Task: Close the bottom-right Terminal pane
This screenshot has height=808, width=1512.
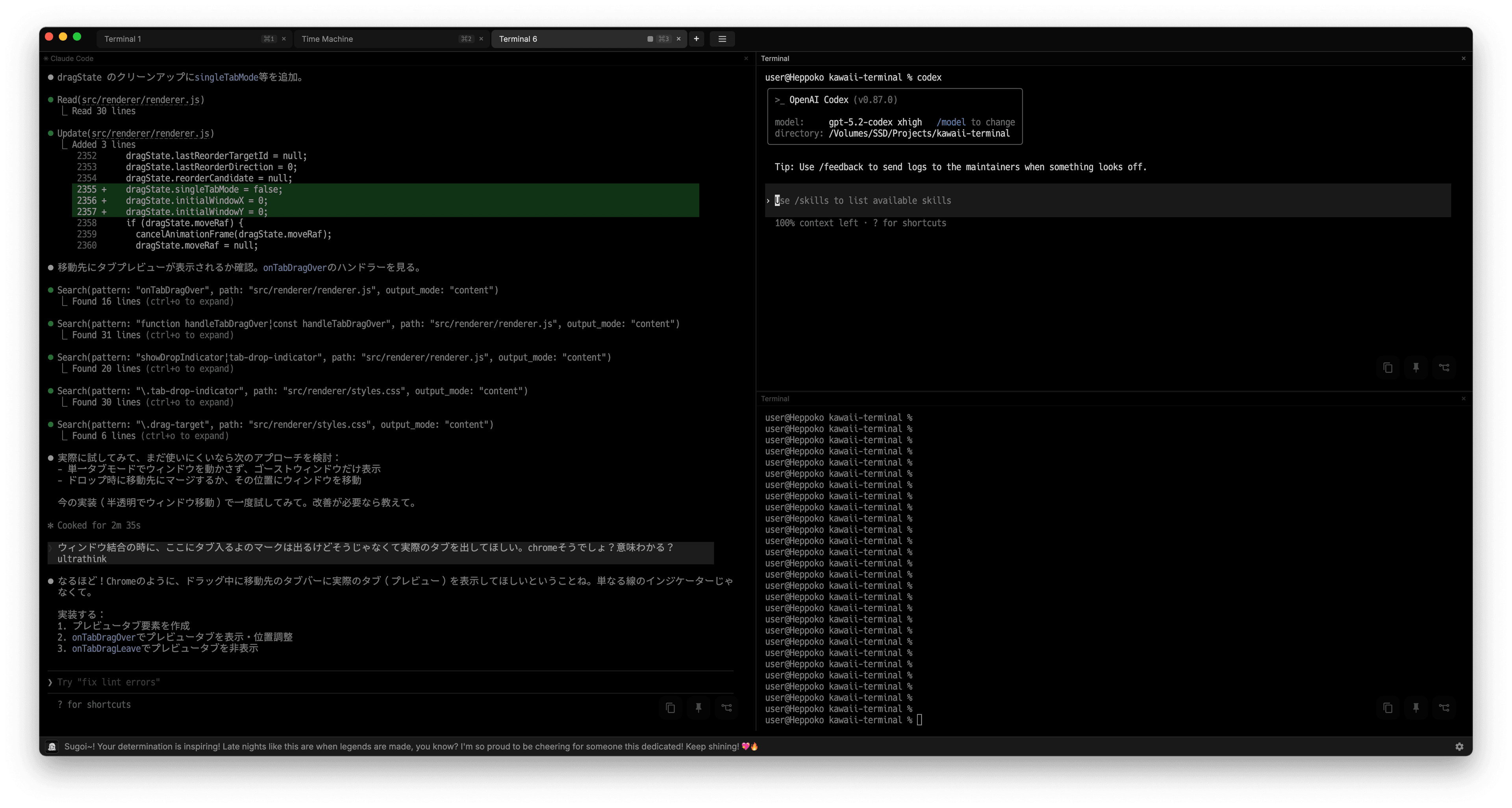Action: pyautogui.click(x=1463, y=398)
